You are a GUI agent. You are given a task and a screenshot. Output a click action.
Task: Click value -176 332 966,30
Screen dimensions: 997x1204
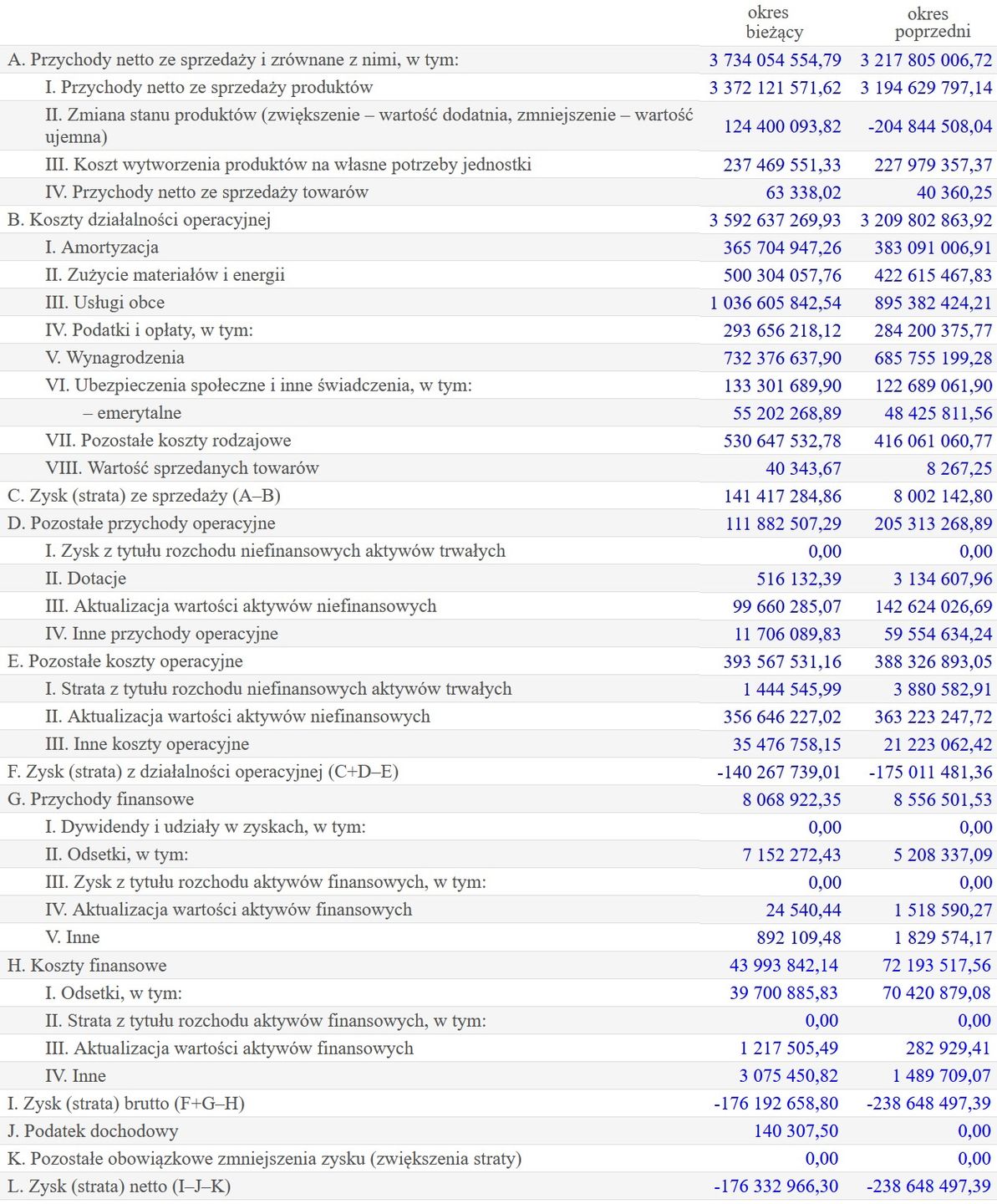point(776,1186)
